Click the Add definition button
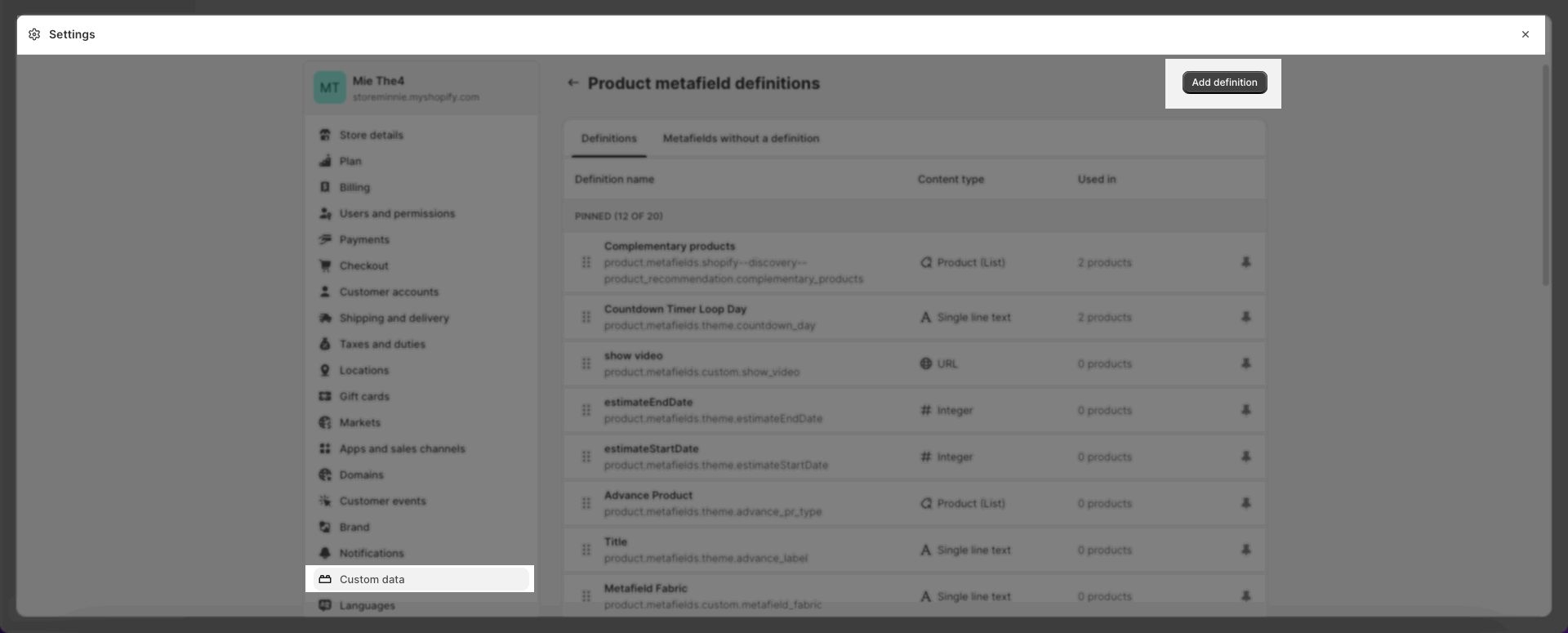This screenshot has width=1568, height=633. pos(1224,82)
